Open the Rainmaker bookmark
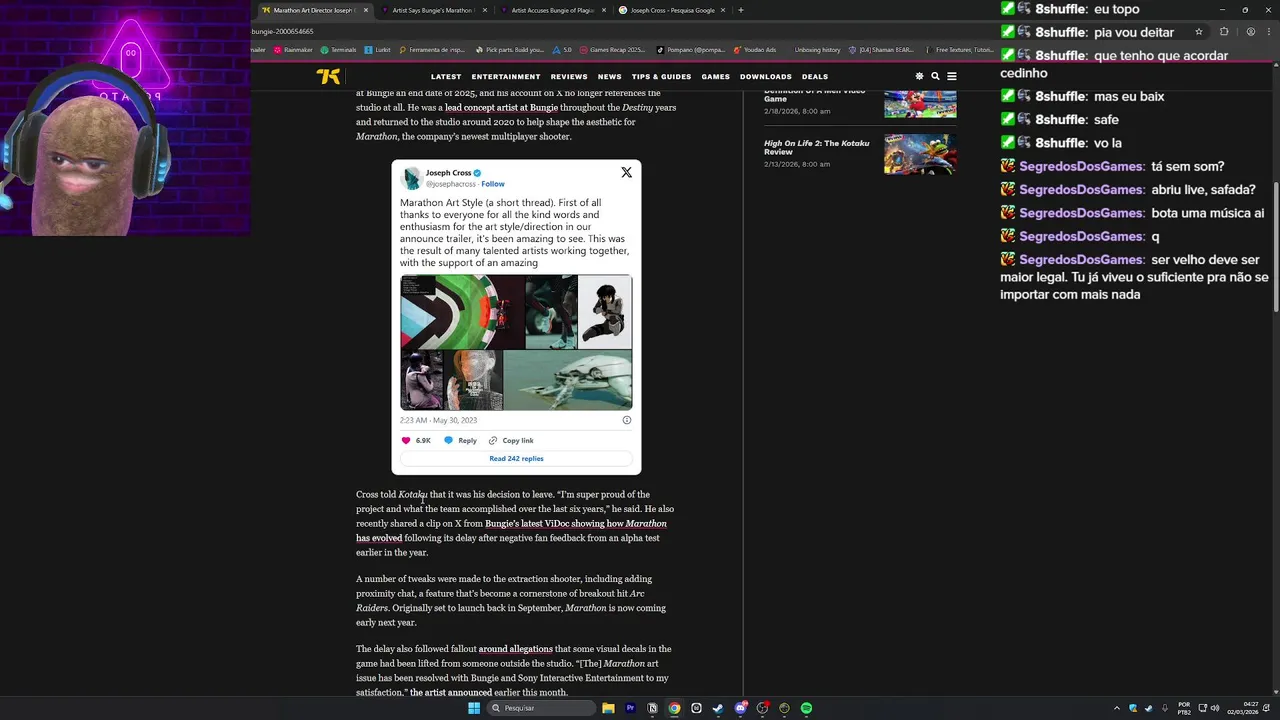This screenshot has width=1280, height=720. [x=293, y=50]
